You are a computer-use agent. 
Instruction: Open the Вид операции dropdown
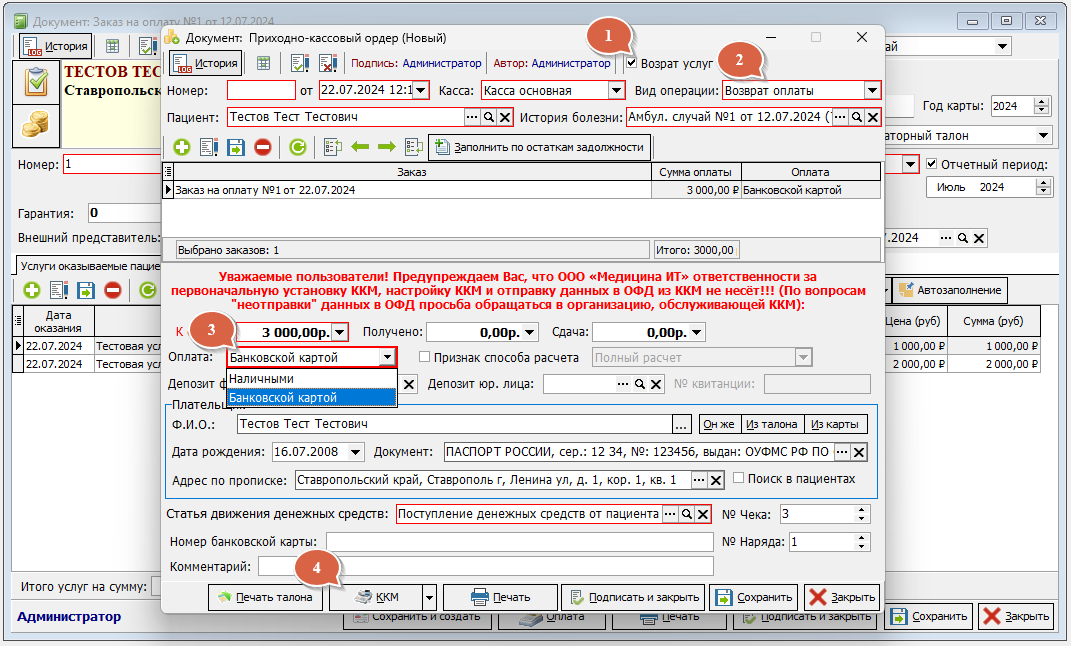click(872, 90)
